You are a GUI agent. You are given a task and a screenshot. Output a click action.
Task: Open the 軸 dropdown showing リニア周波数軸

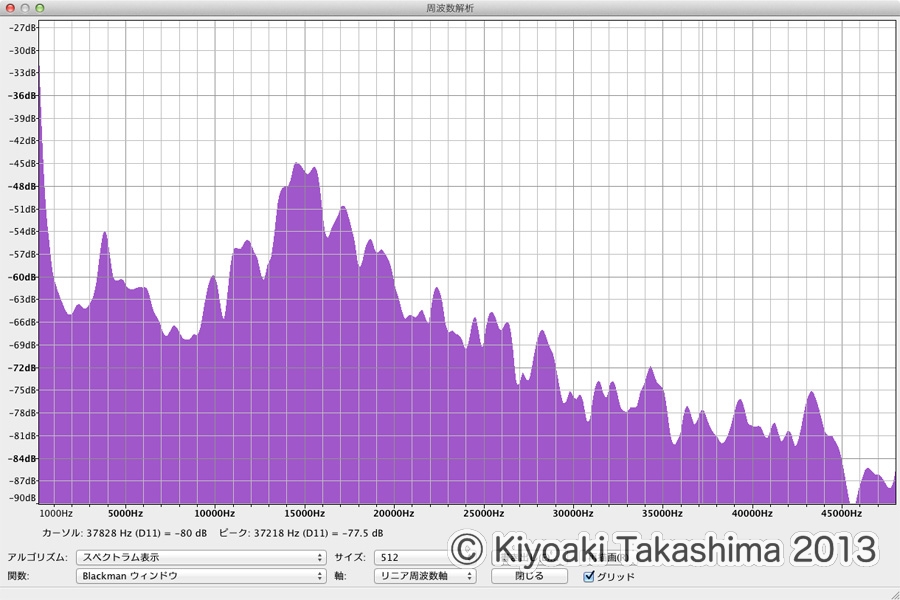point(425,576)
